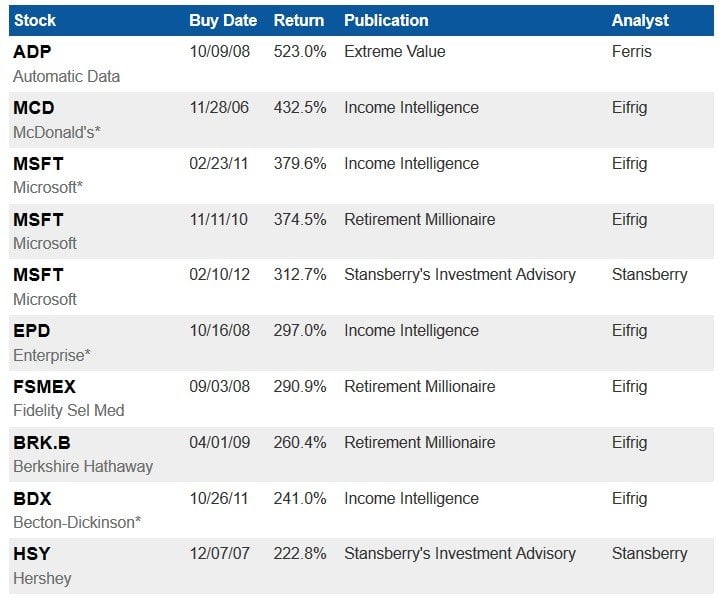Open the HSY ticker symbol
719x602 pixels.
pos(32,554)
